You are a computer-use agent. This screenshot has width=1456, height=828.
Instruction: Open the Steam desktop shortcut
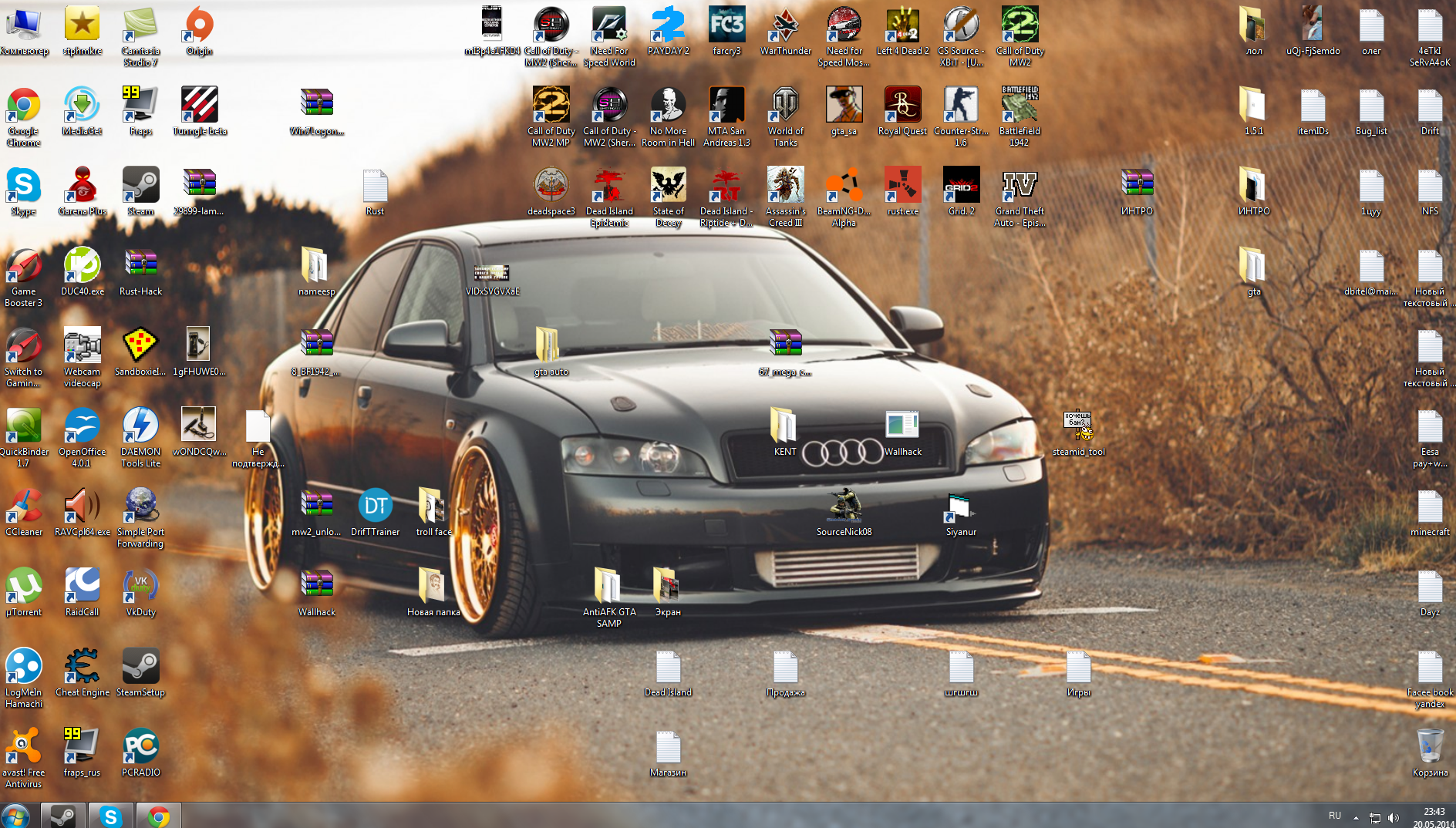(x=141, y=191)
